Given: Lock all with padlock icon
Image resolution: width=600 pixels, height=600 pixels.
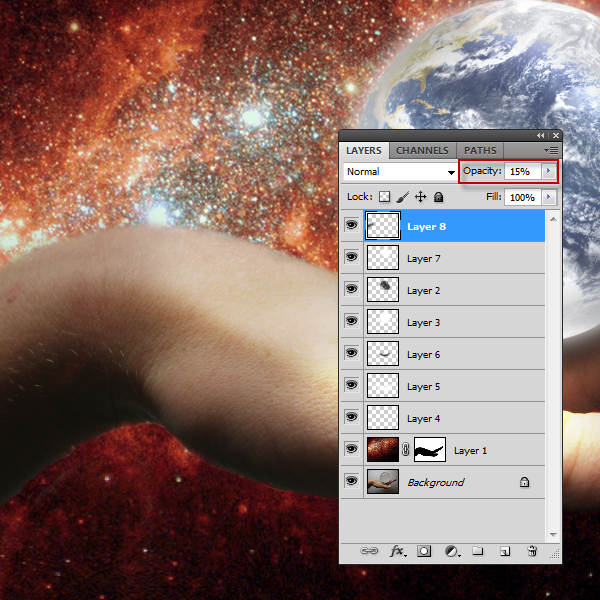Looking at the screenshot, I should pos(439,197).
